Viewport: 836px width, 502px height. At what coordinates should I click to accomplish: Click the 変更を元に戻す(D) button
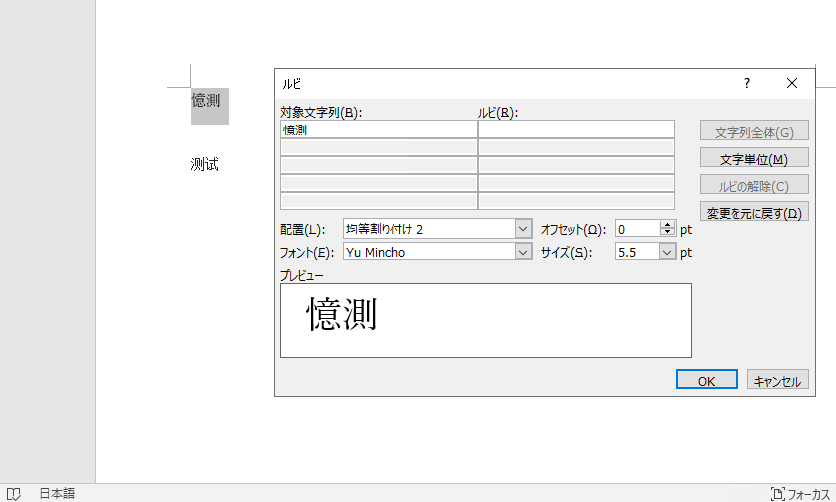tap(754, 212)
